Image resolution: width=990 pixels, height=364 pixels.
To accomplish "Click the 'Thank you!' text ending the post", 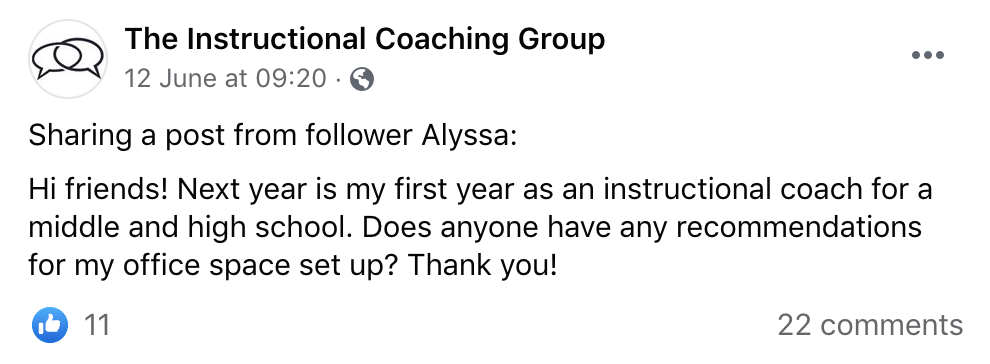I will tap(482, 265).
